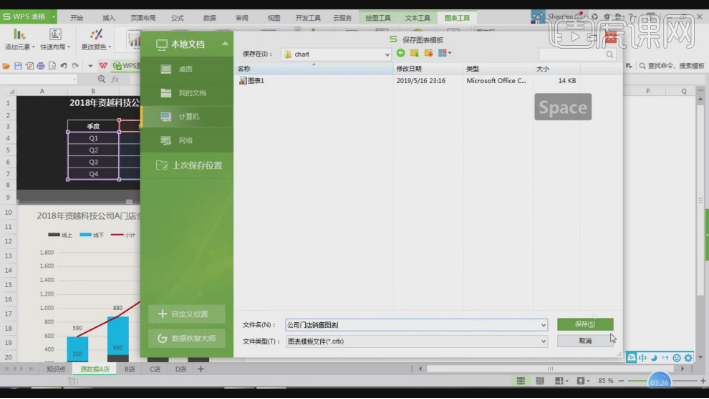Open the 页面布局 ribbon tab
The image size is (709, 399).
(x=143, y=18)
